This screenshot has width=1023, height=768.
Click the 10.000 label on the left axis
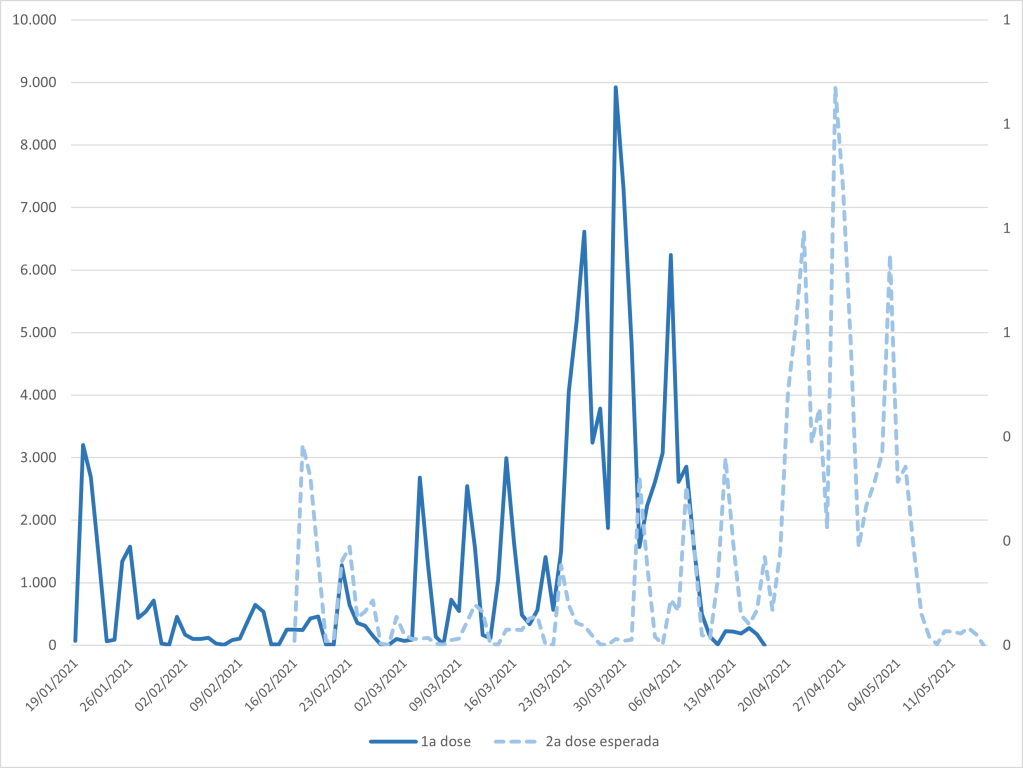coord(33,20)
